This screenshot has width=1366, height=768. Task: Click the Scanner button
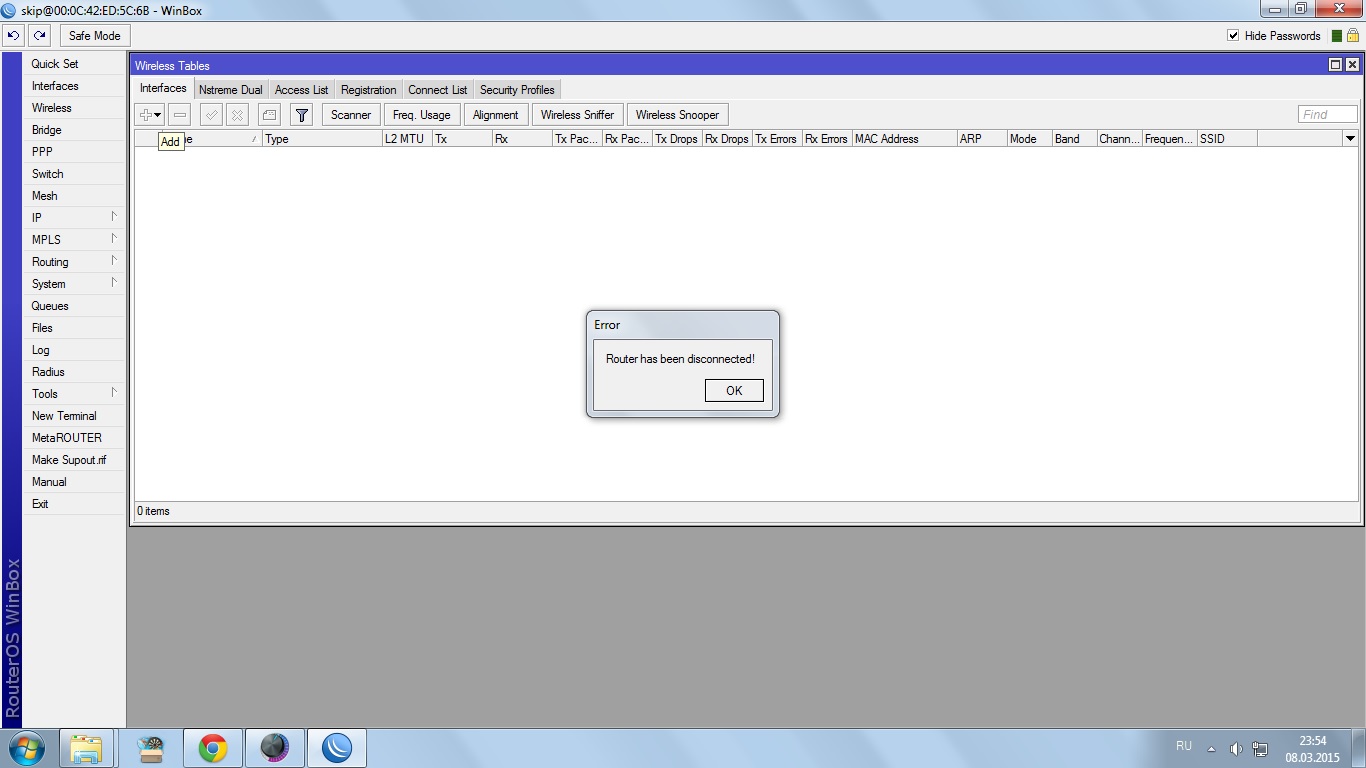point(351,115)
